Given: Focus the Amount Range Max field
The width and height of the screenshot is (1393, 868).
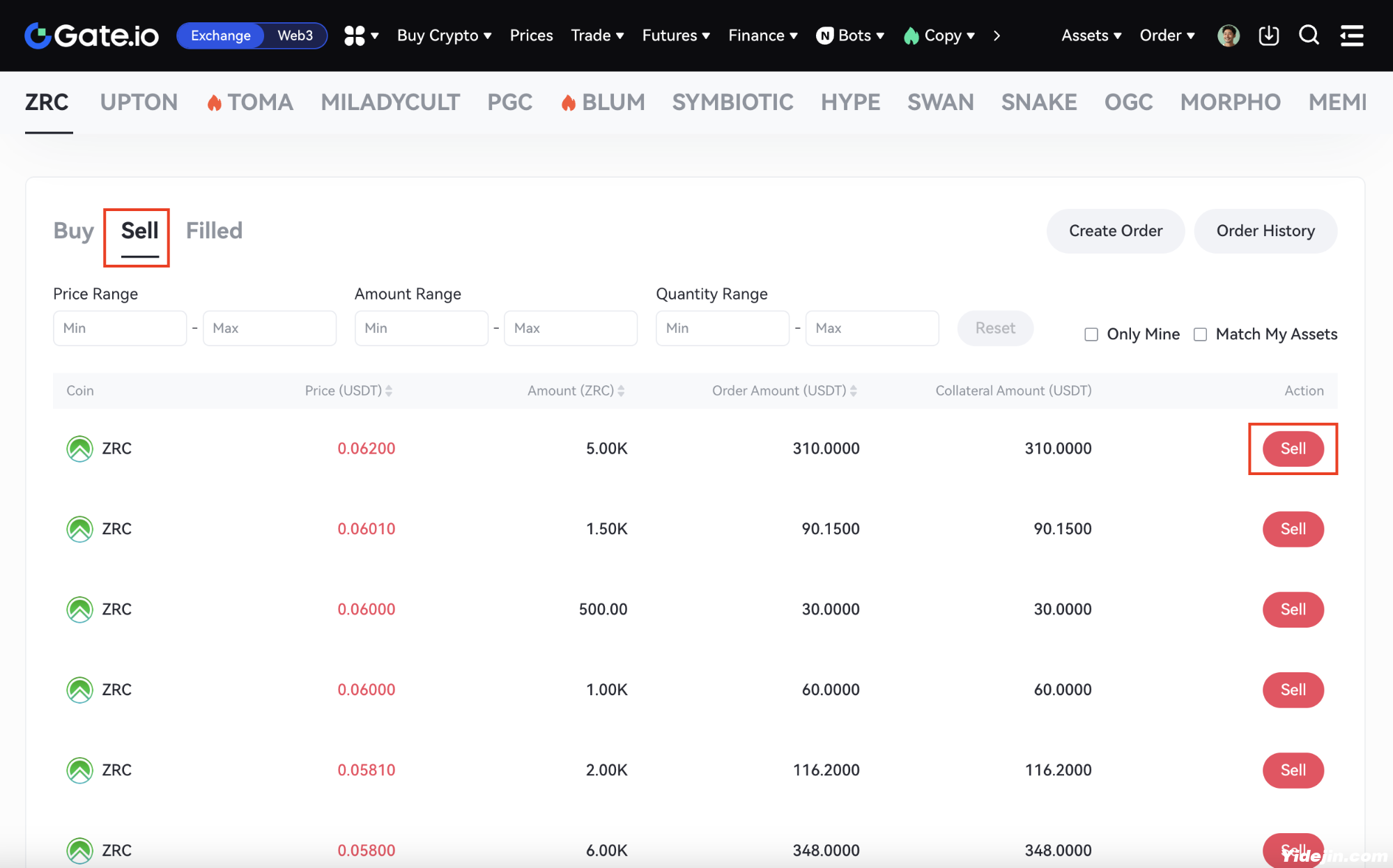Looking at the screenshot, I should coord(570,328).
